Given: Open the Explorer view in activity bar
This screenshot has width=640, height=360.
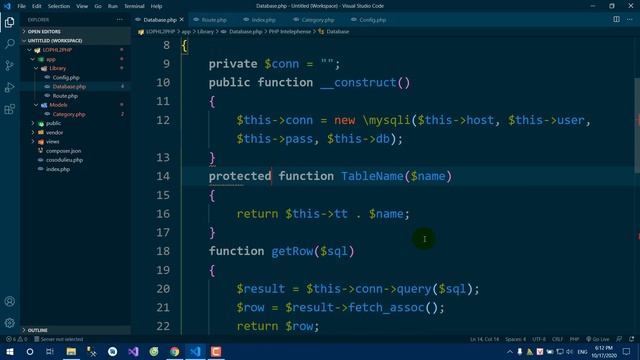Looking at the screenshot, I should (x=9, y=22).
